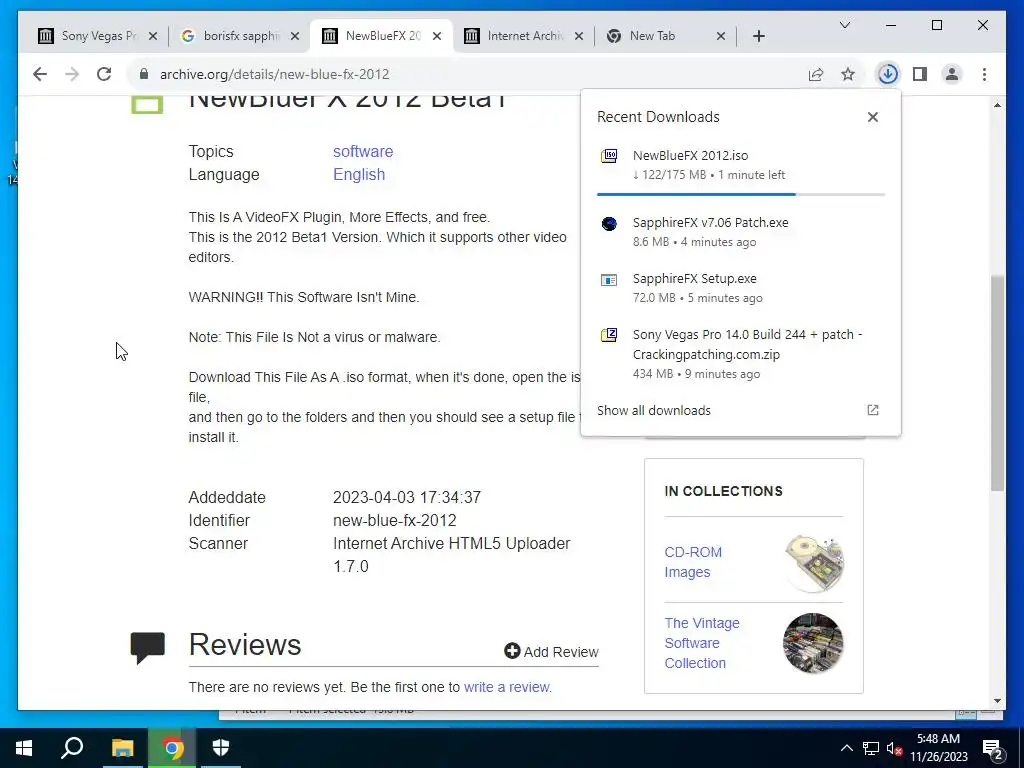This screenshot has height=768, width=1024.
Task: Close the borisfx sapphire tab
Action: coord(295,36)
